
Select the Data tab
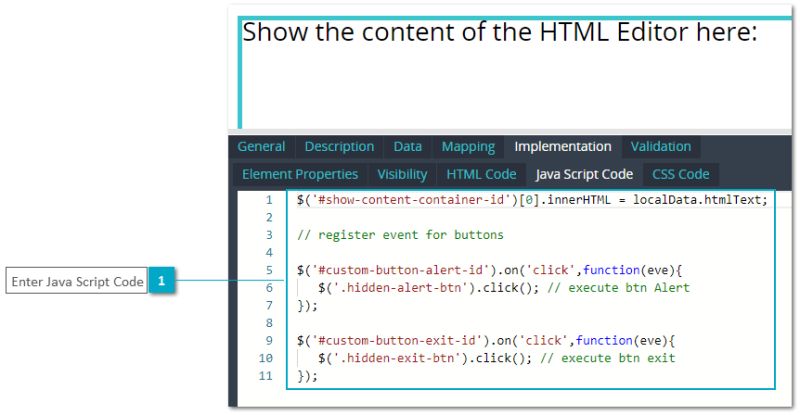pos(408,147)
